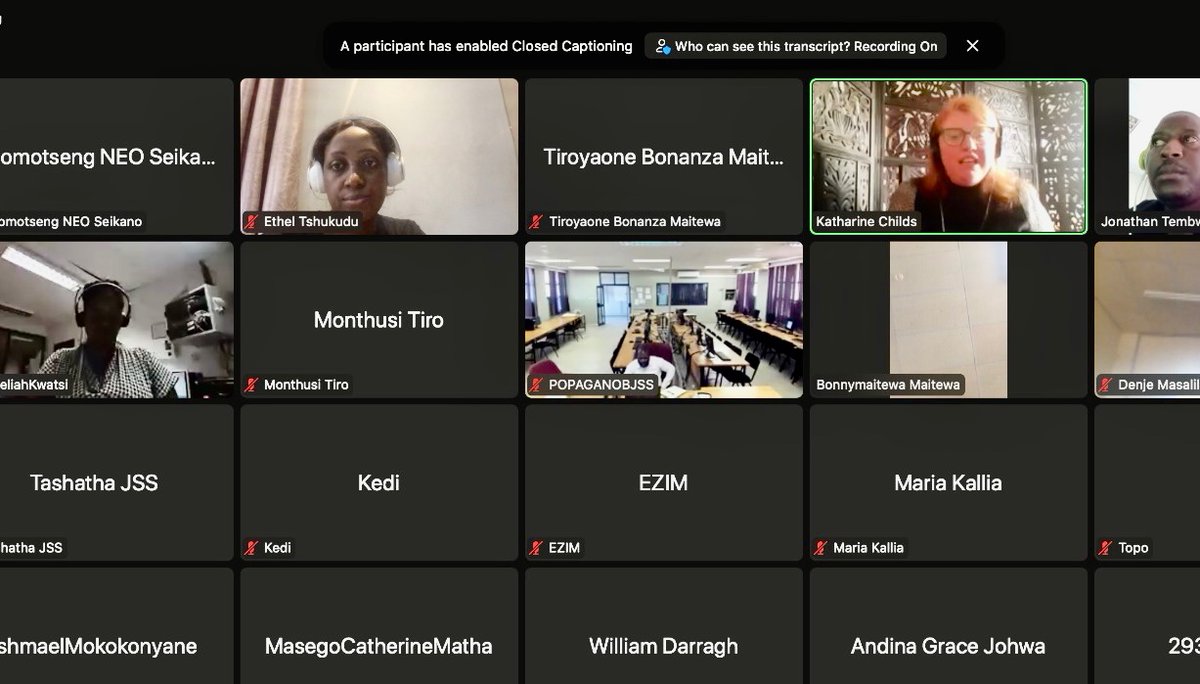This screenshot has width=1200, height=684.
Task: Click muted mic icon beside Ethel Tshukudu
Action: 252,222
